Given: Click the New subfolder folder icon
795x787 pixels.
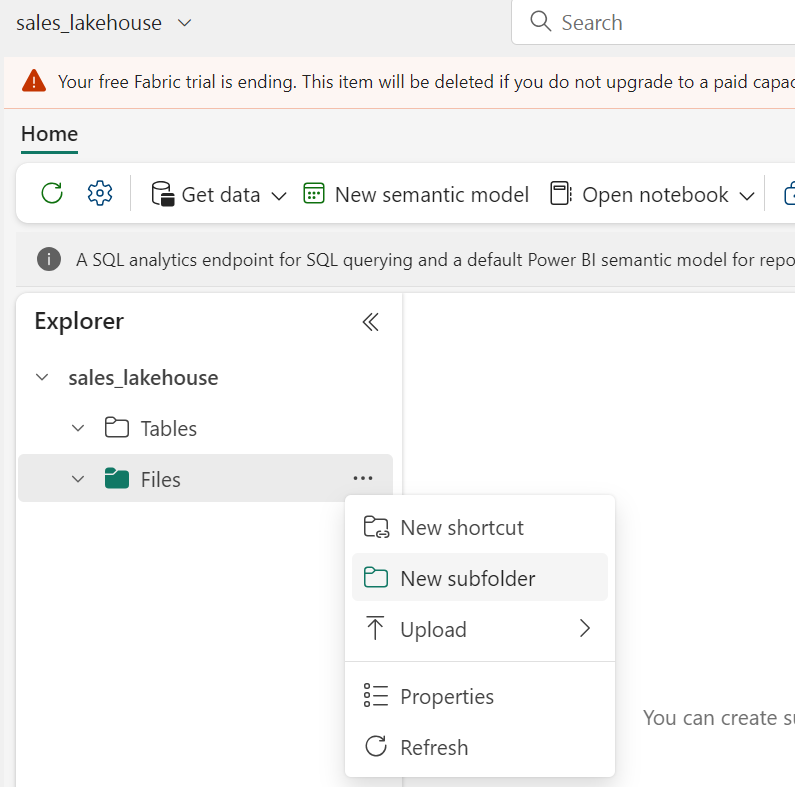Looking at the screenshot, I should coord(376,578).
